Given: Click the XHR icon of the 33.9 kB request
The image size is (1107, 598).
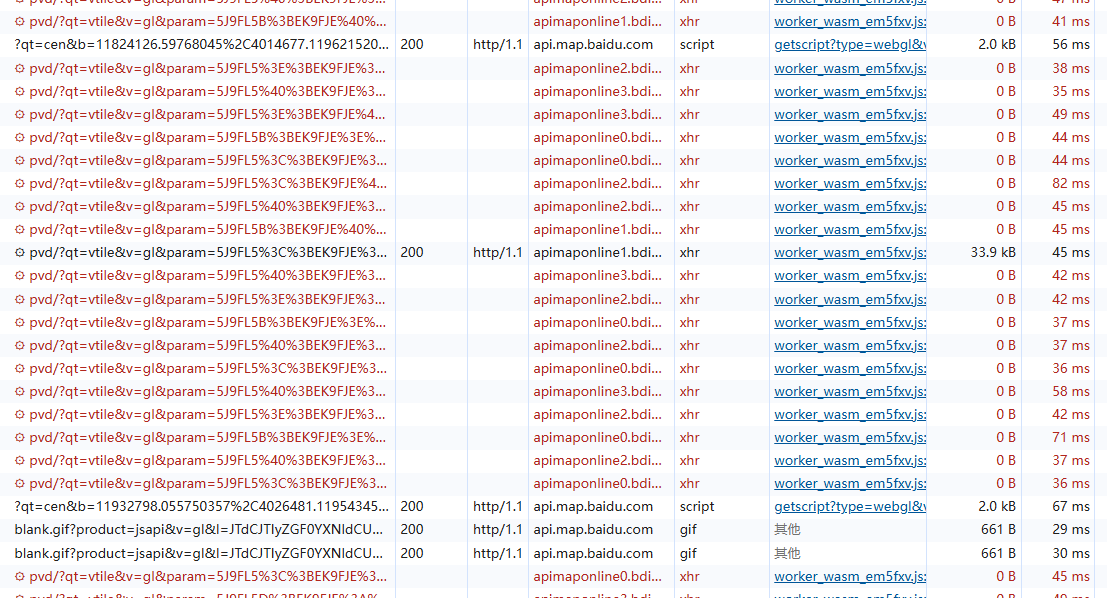Looking at the screenshot, I should point(20,253).
